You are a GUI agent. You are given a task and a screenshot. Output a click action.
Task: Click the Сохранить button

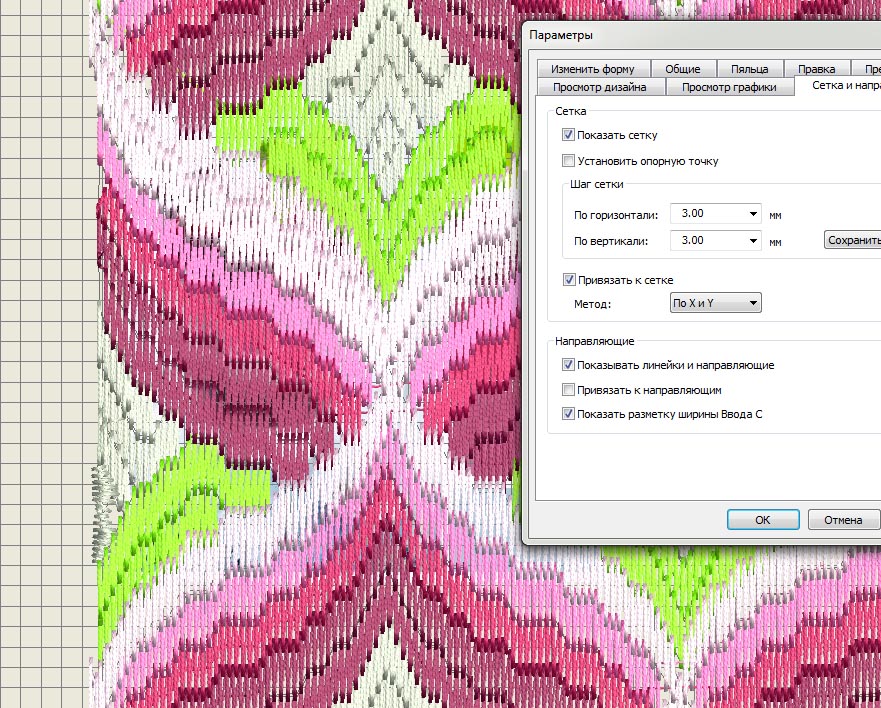[x=853, y=241]
